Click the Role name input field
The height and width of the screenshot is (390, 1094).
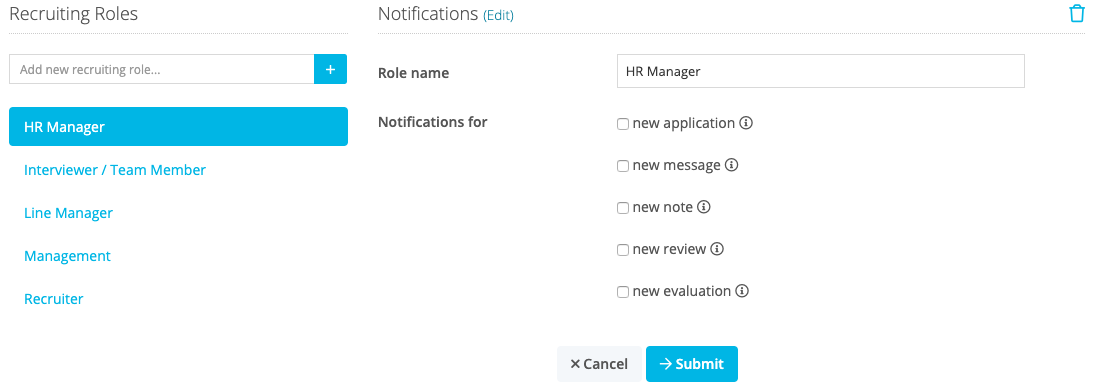click(820, 71)
